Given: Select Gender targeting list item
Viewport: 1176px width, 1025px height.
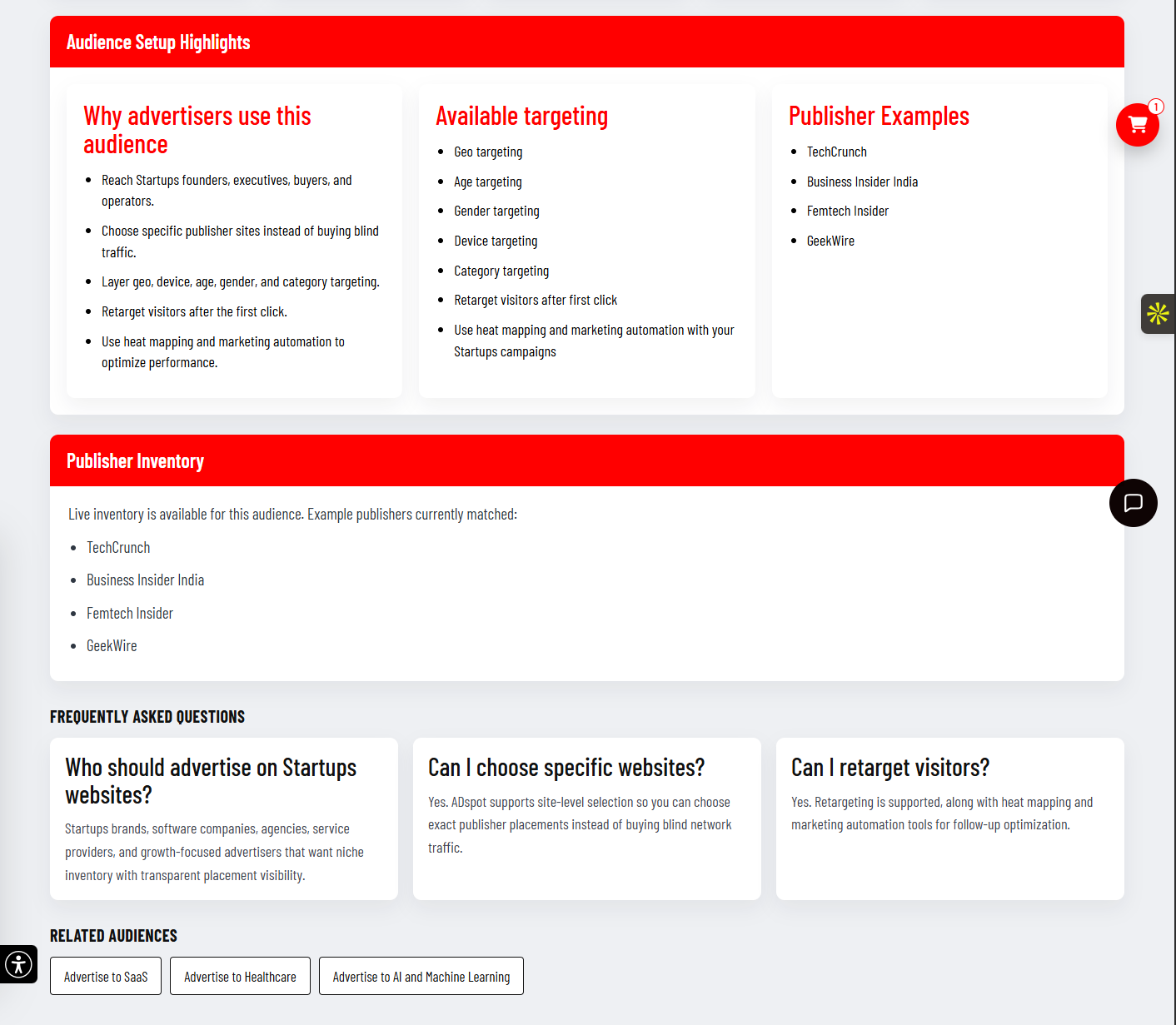Looking at the screenshot, I should click(496, 211).
